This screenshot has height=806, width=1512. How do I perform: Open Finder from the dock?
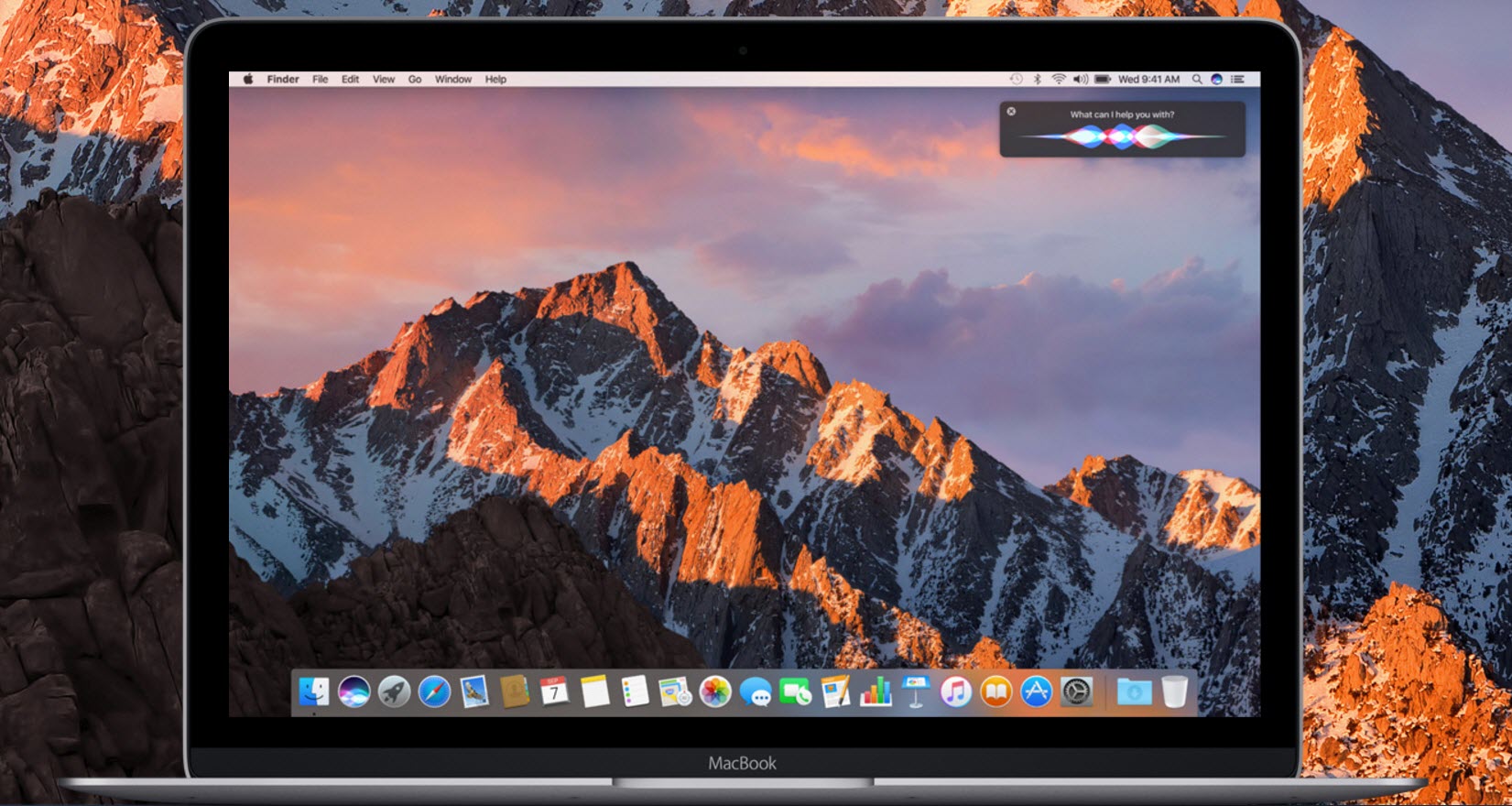coord(314,692)
